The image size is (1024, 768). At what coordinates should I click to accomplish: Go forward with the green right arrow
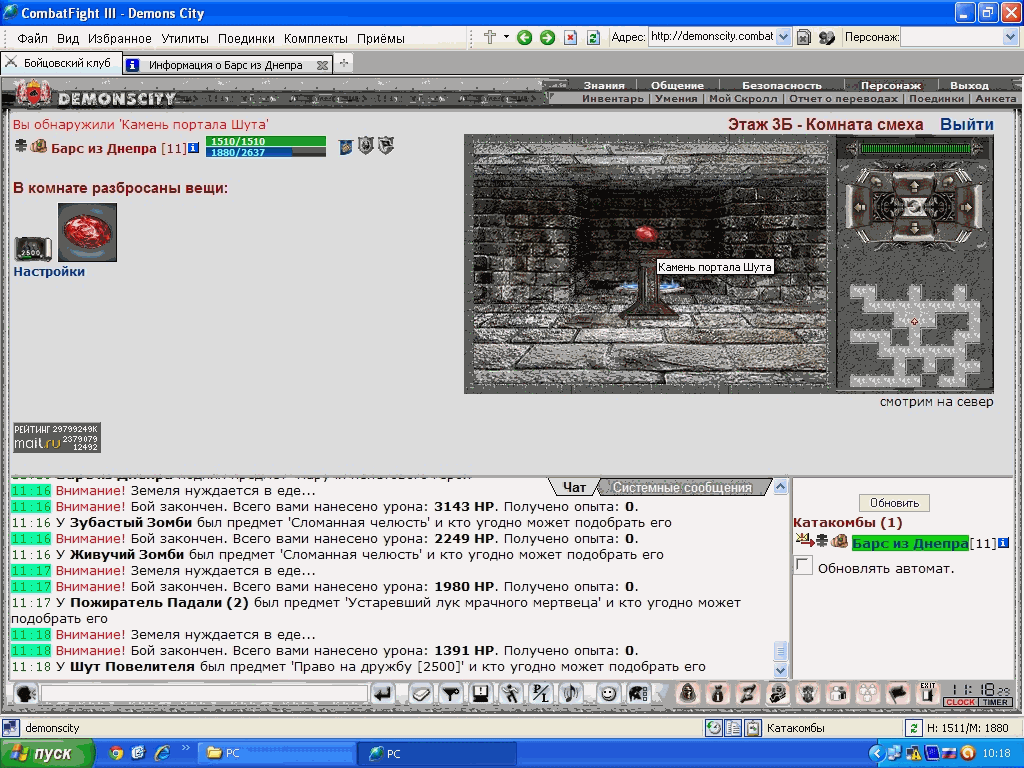pos(547,38)
